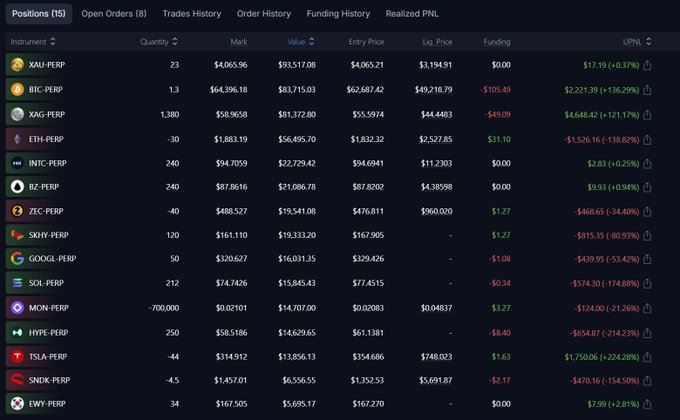
Task: Click the GOOGL-PERP Google icon
Action: [17, 258]
